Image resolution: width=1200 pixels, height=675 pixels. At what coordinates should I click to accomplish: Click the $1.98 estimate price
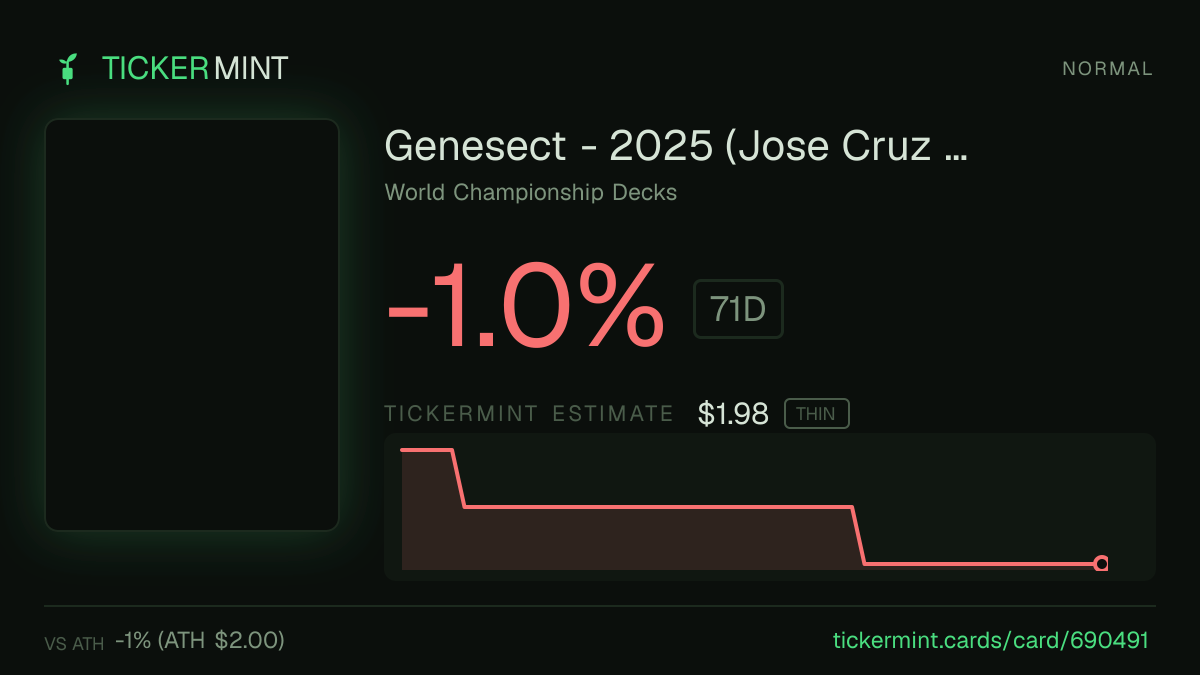[733, 414]
